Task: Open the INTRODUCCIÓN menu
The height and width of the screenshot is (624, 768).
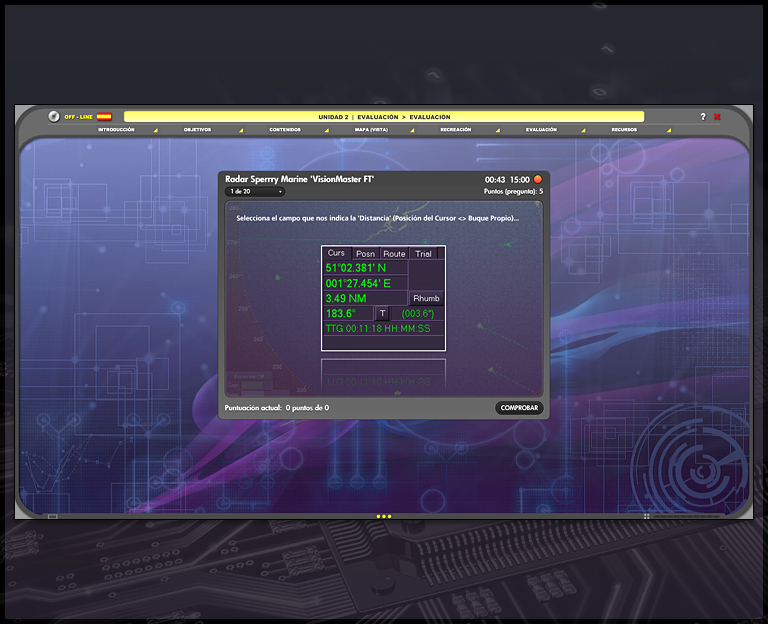Action: pyautogui.click(x=116, y=130)
